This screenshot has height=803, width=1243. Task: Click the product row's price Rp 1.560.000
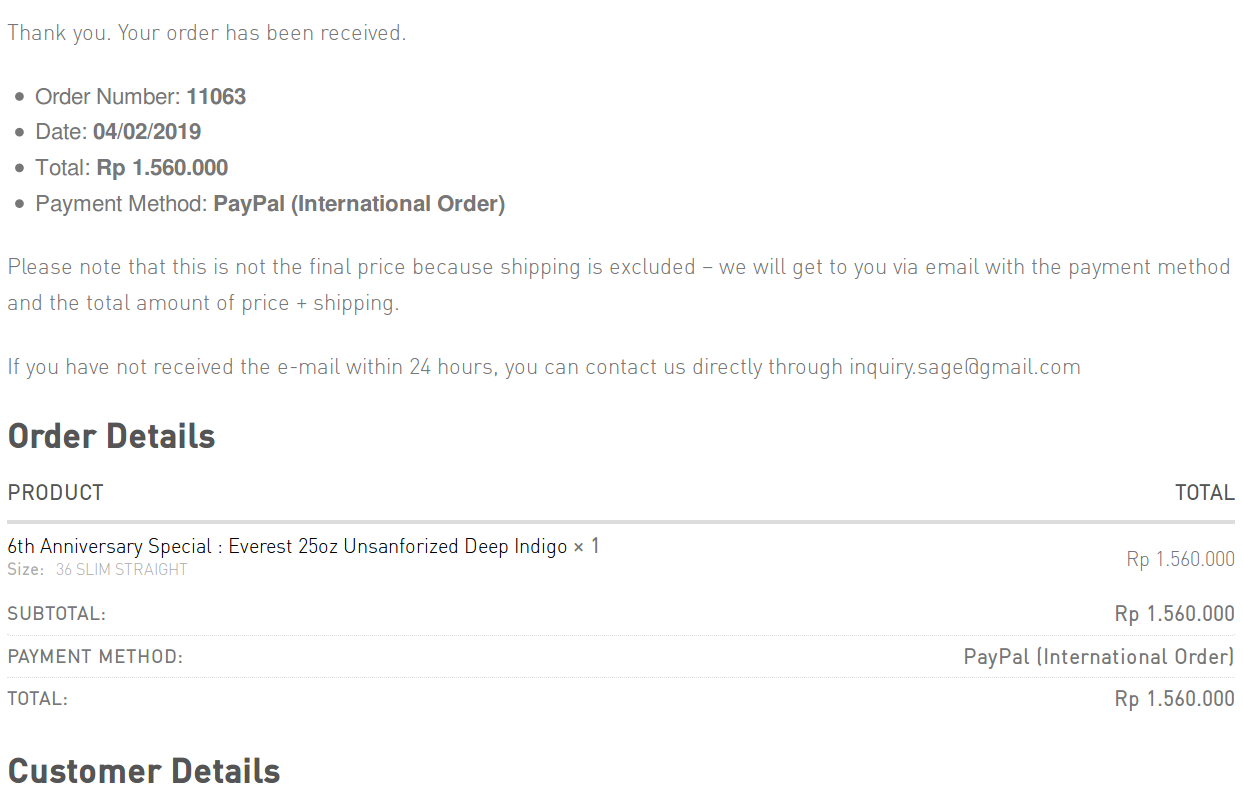point(1180,559)
